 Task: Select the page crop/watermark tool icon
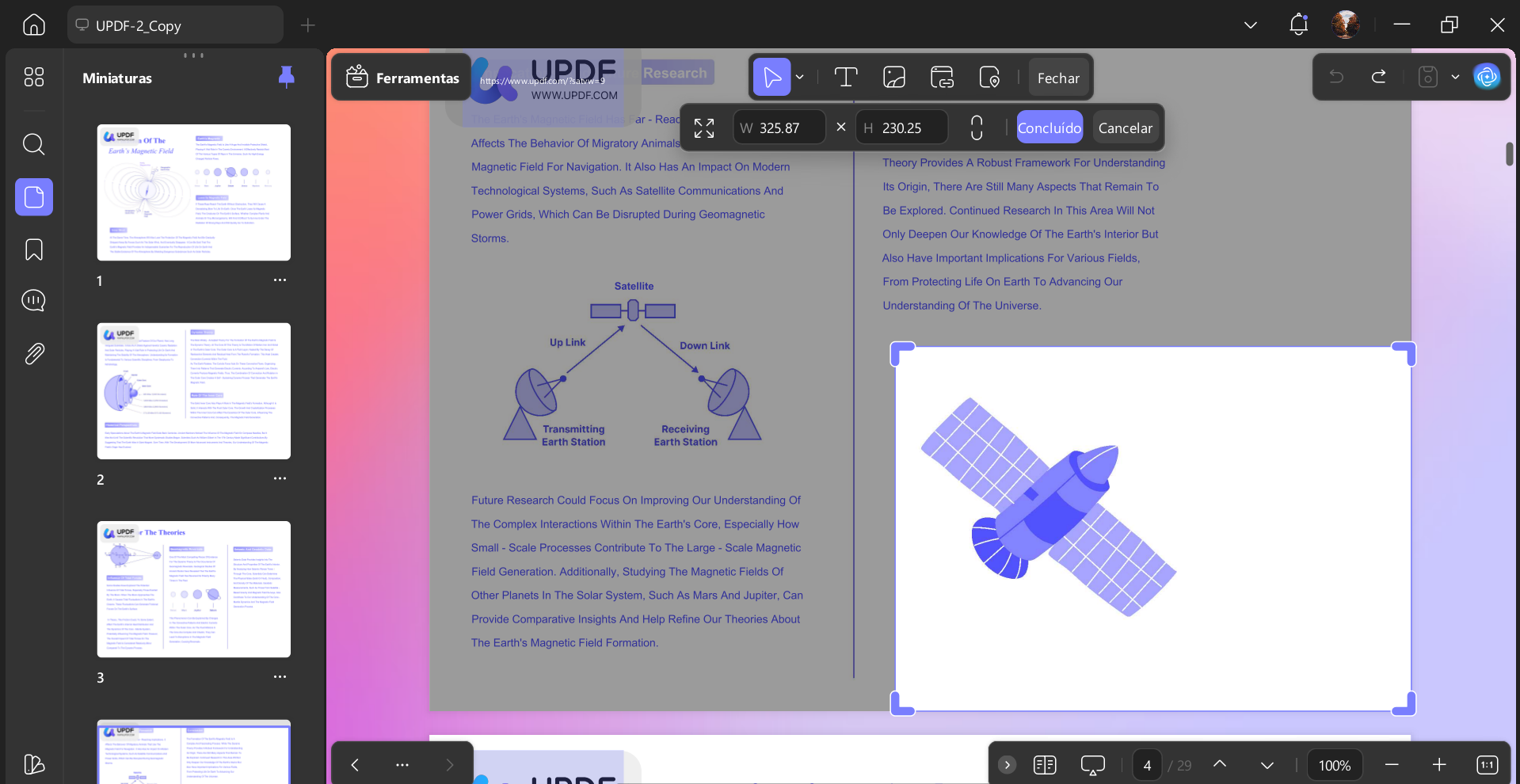989,78
